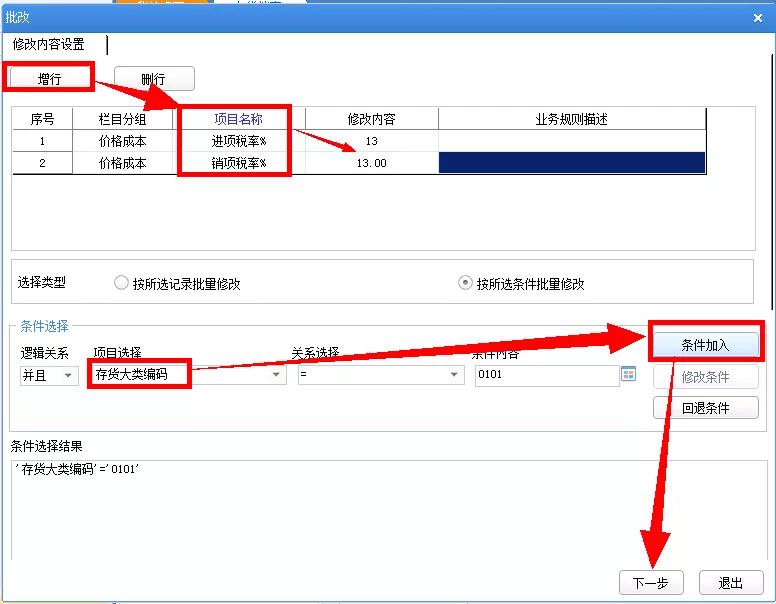Click 下一步 to proceed
The height and width of the screenshot is (604, 776).
tap(650, 583)
